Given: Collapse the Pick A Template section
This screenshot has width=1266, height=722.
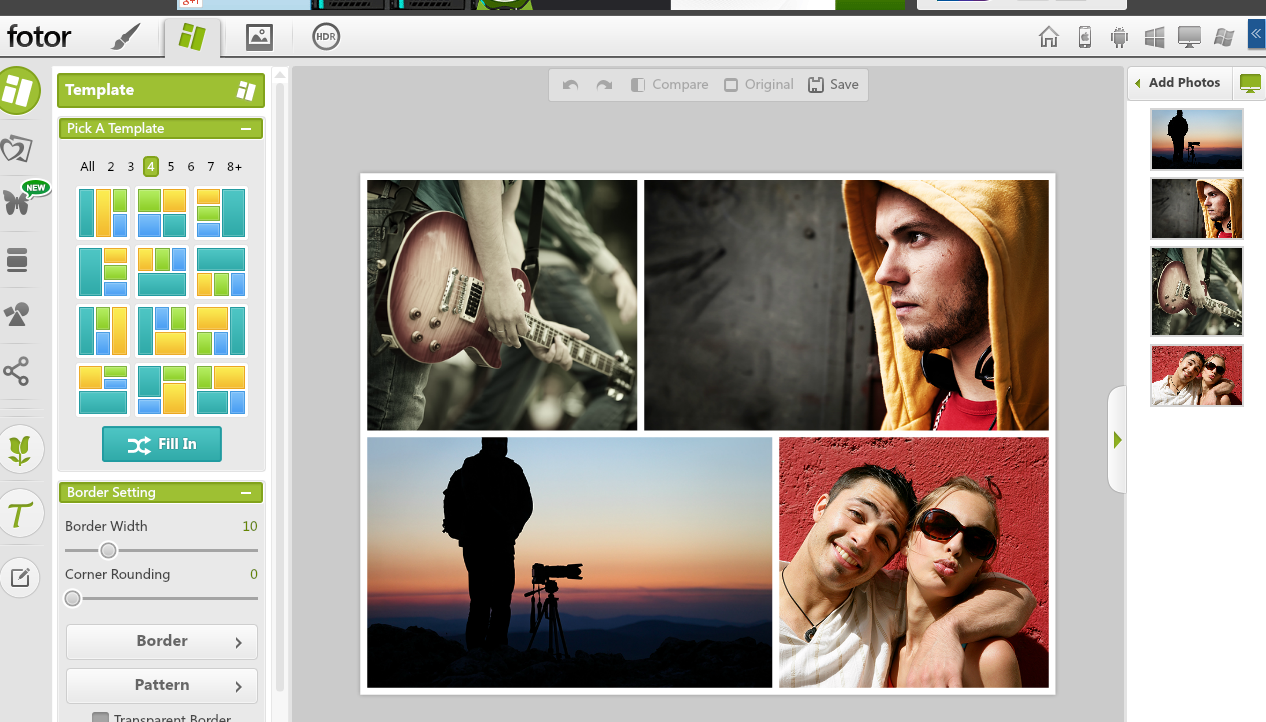Looking at the screenshot, I should 246,128.
